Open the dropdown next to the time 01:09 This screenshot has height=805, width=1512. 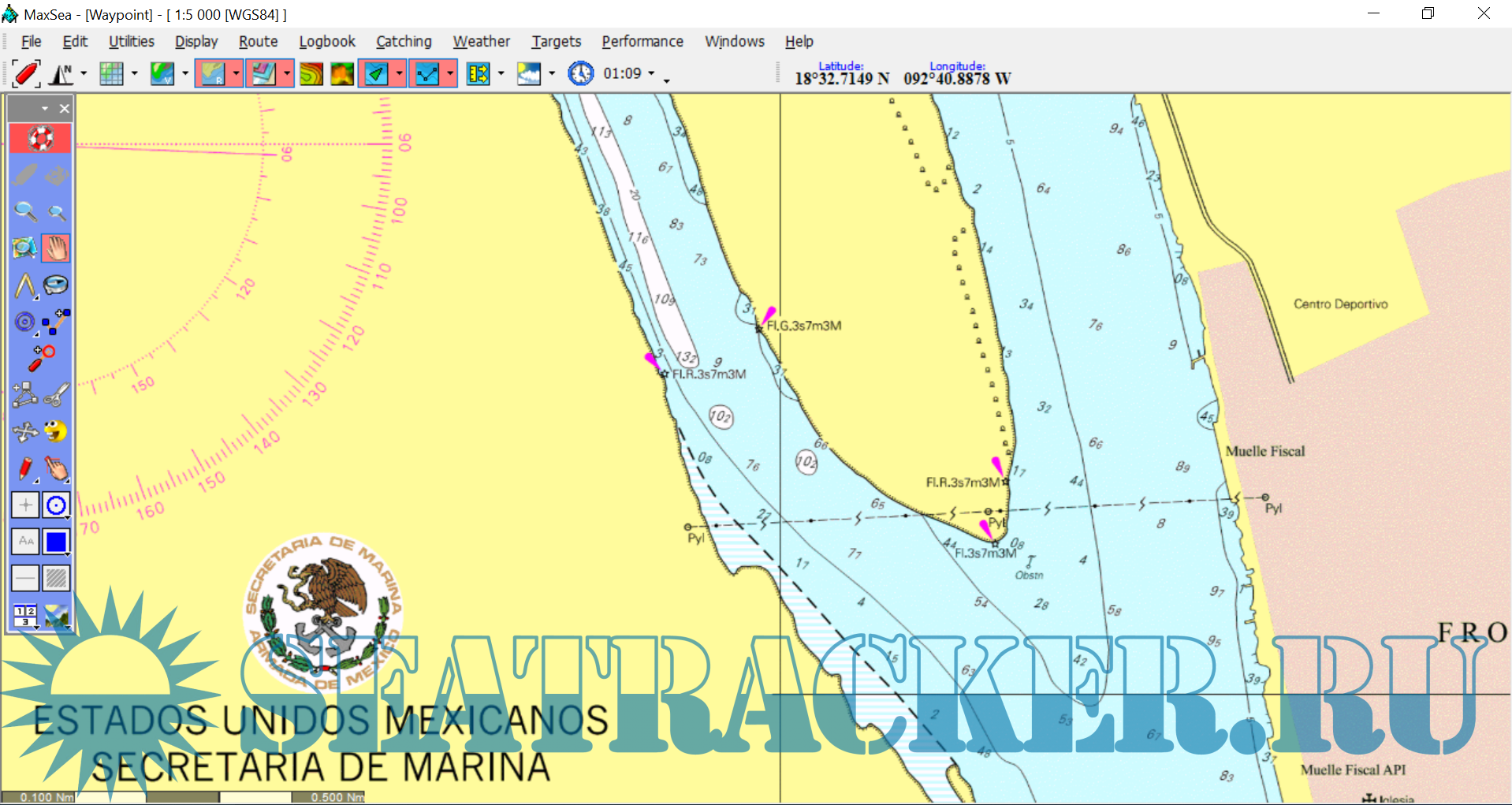tap(651, 74)
